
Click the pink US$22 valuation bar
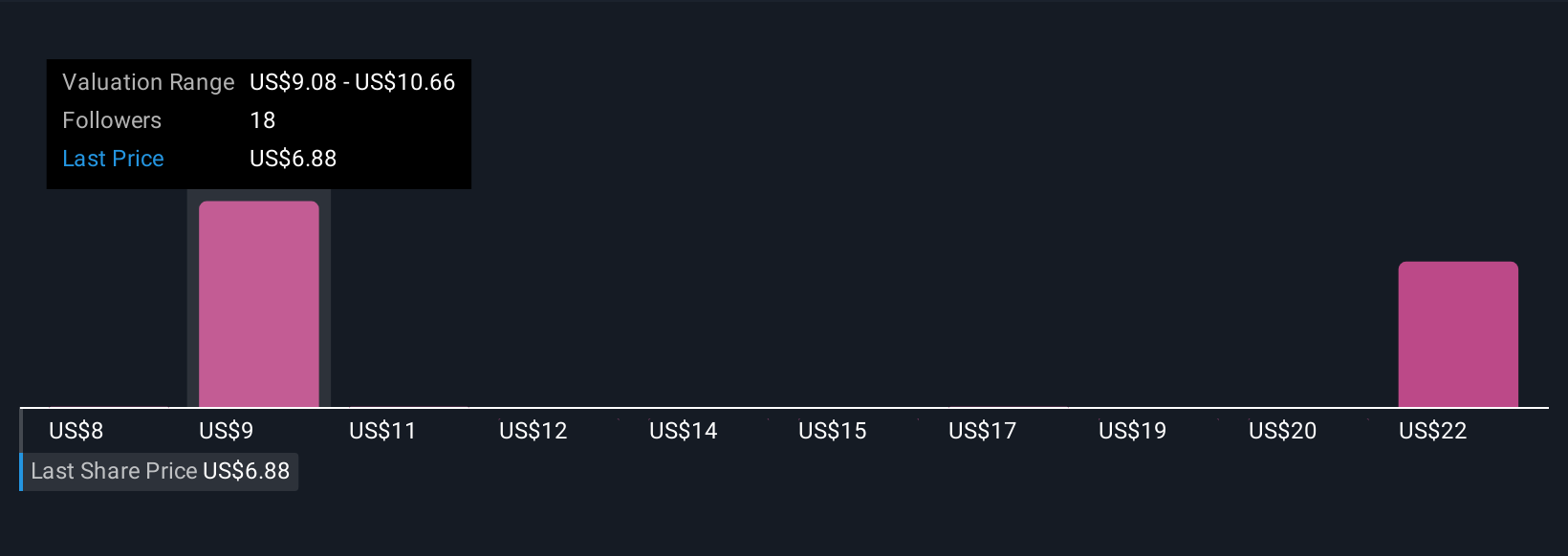[x=1458, y=334]
